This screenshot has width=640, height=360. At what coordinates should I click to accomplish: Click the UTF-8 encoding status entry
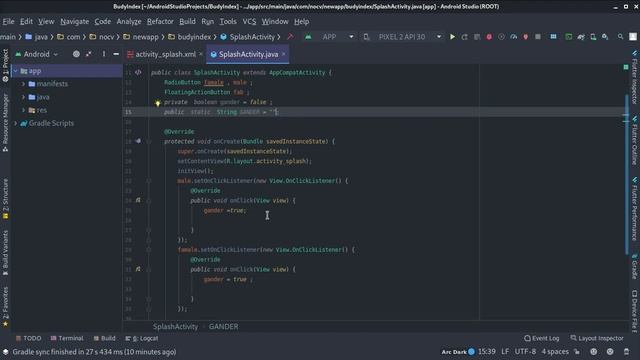coord(525,351)
